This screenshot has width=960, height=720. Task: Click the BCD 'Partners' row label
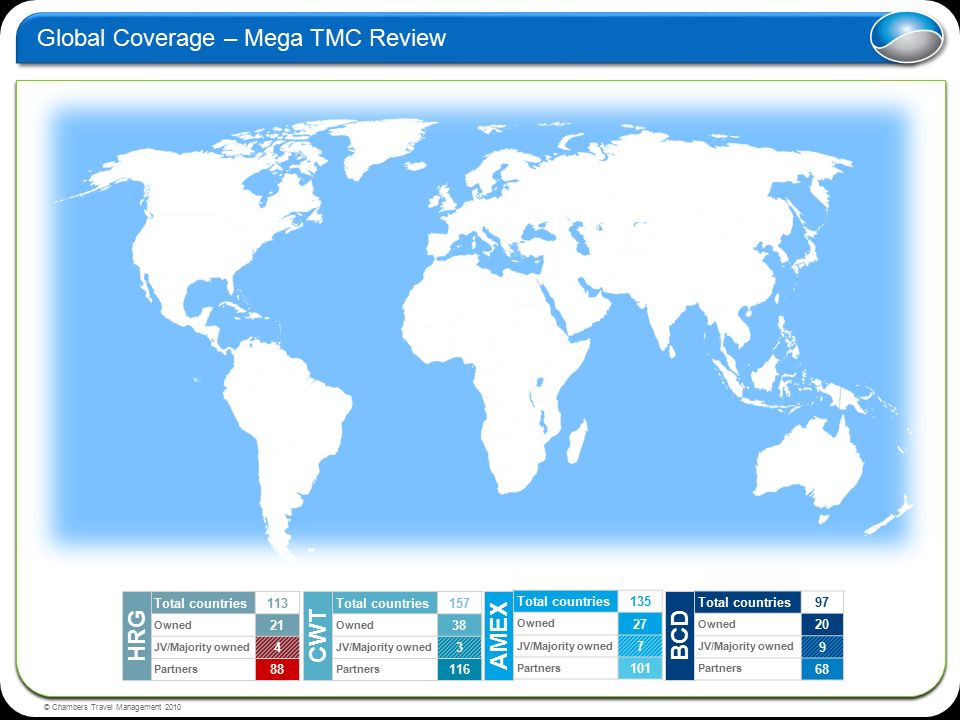coord(747,669)
